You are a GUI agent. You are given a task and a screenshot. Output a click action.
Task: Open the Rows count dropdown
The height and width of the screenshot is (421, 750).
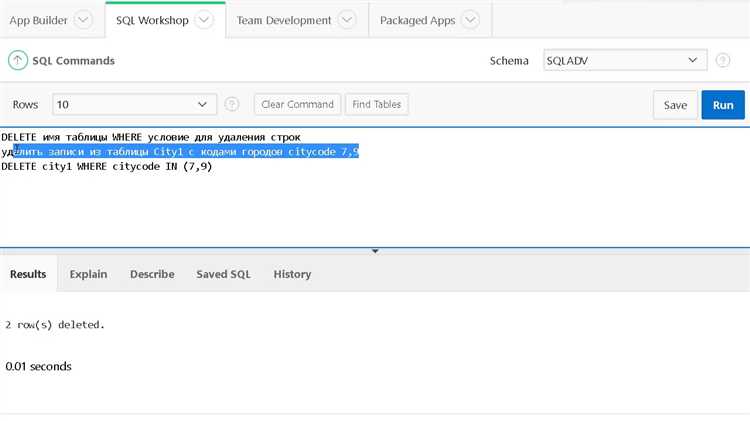point(134,104)
